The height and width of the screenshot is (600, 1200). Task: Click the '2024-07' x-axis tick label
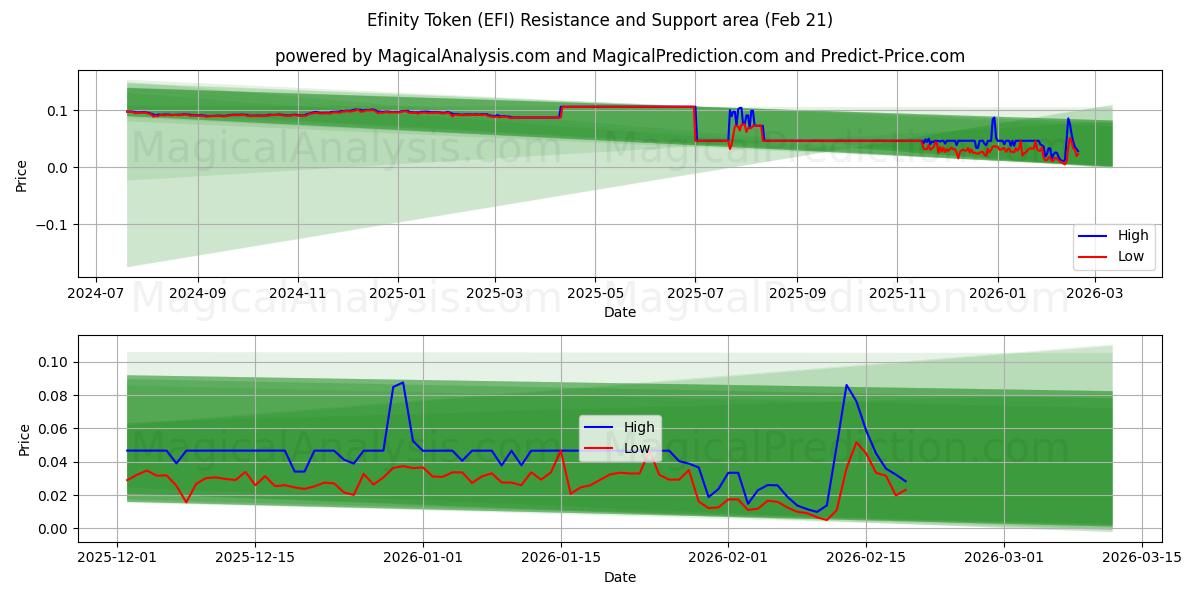[95, 293]
